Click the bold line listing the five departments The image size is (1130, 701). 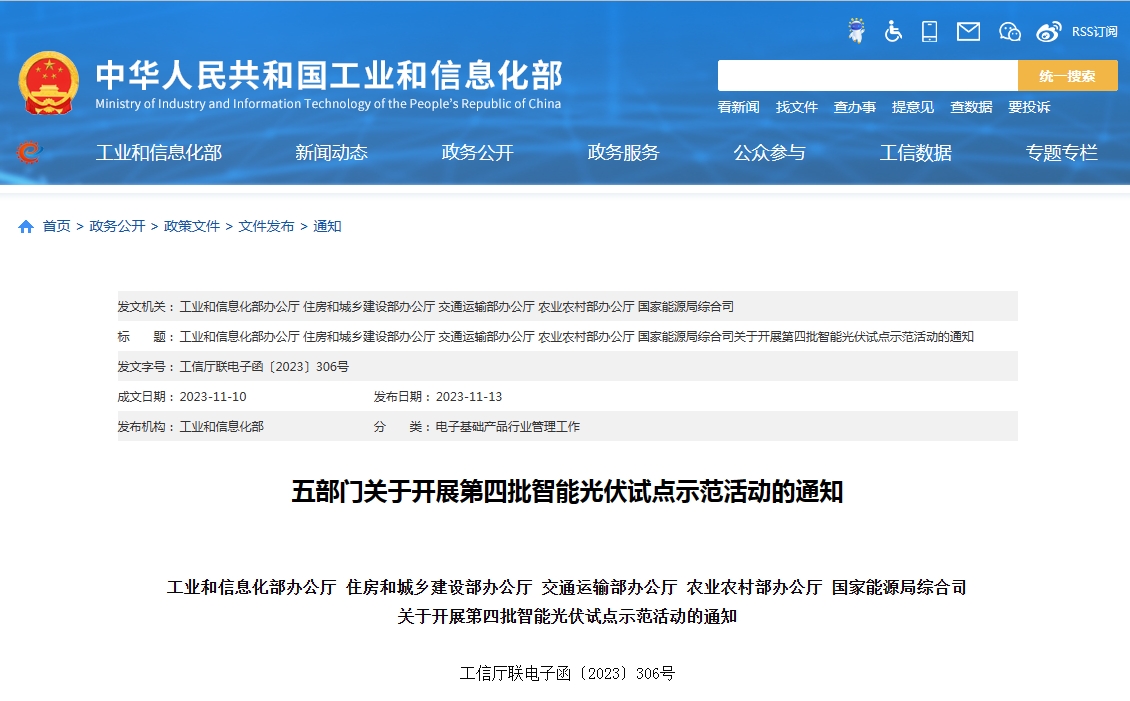[x=566, y=588]
